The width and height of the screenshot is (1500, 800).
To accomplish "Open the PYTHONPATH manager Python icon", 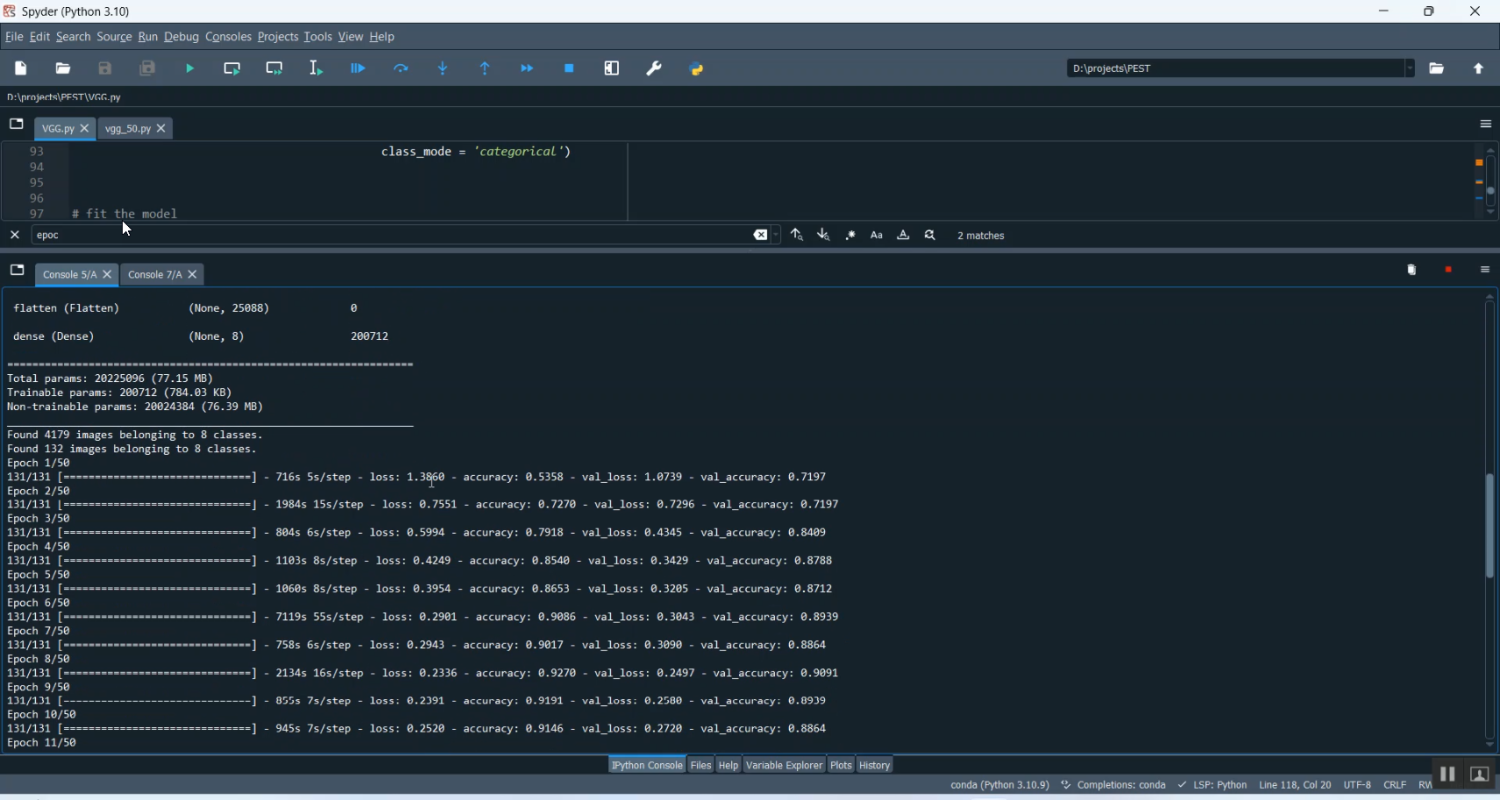I will coord(697,69).
